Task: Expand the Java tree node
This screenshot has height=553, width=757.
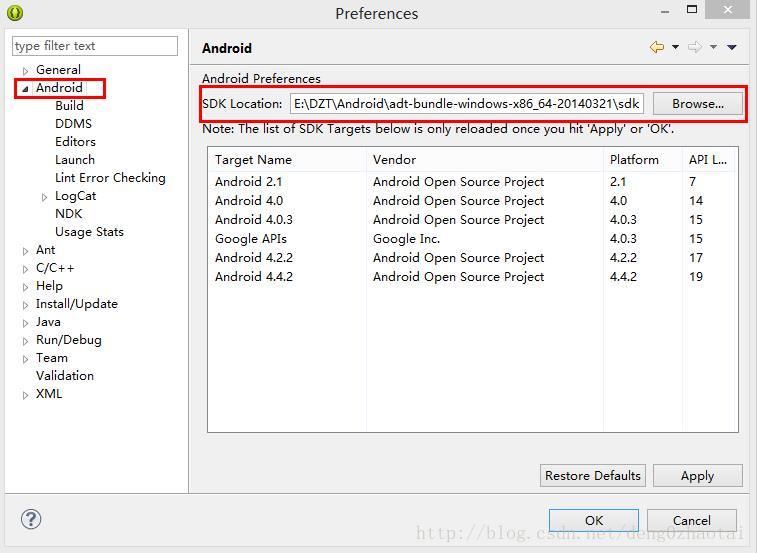Action: click(x=26, y=323)
